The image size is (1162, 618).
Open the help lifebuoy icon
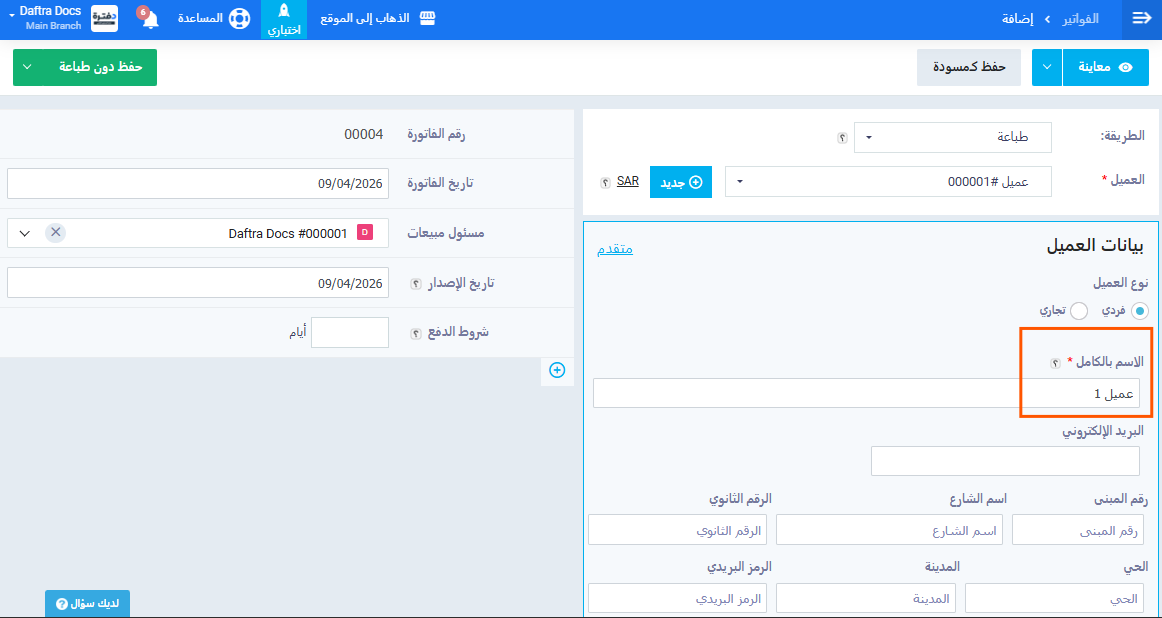(x=239, y=19)
